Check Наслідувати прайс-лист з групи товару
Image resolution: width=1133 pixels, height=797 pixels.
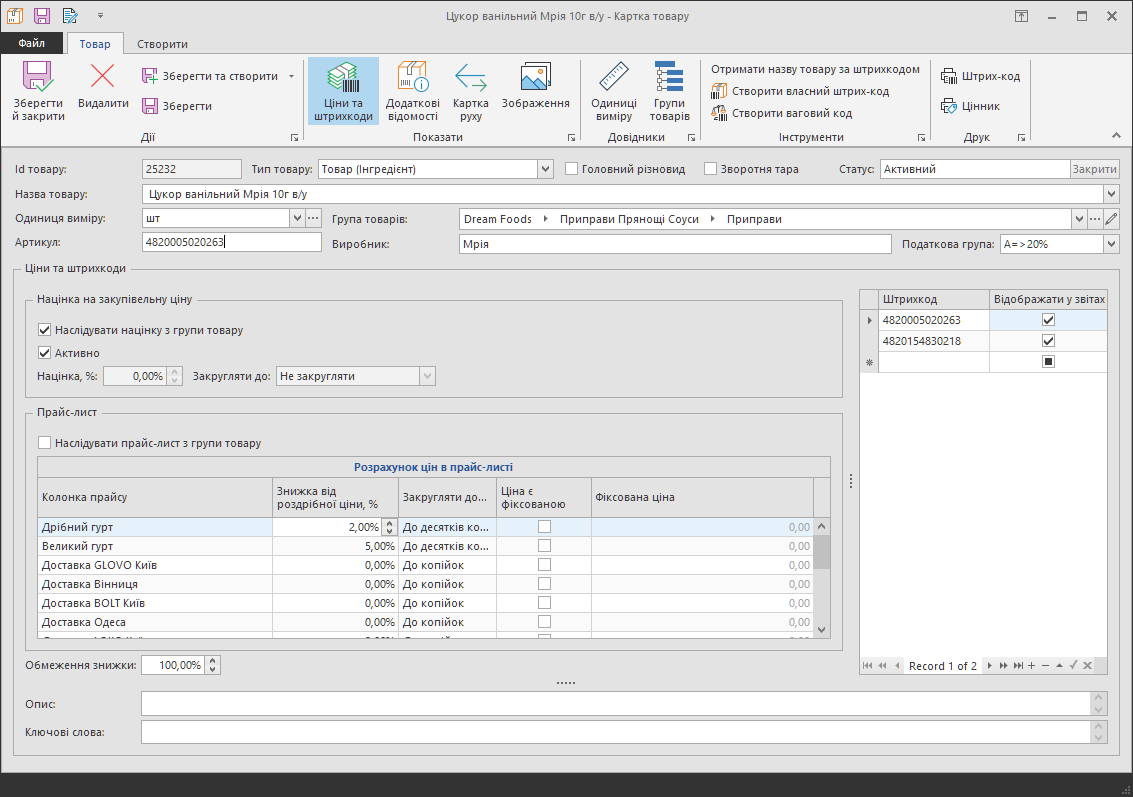tap(44, 443)
